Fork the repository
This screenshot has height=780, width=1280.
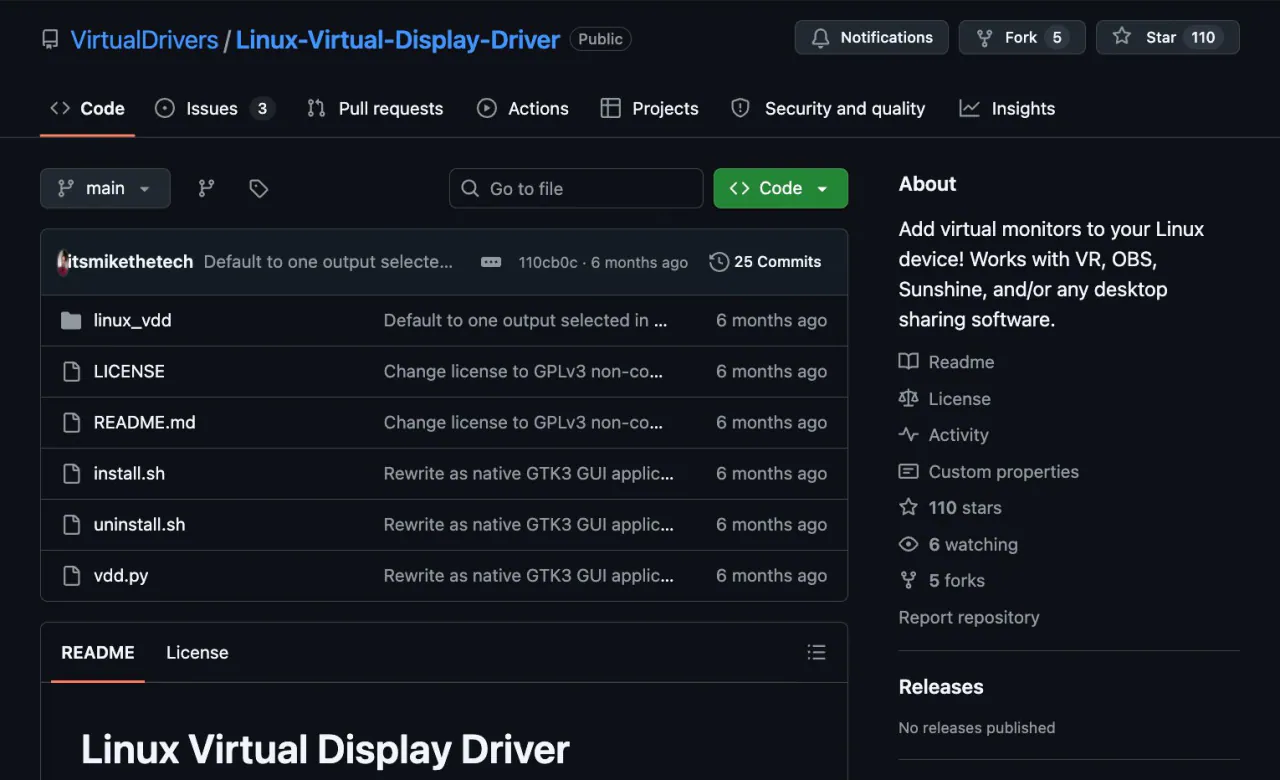click(x=1022, y=37)
